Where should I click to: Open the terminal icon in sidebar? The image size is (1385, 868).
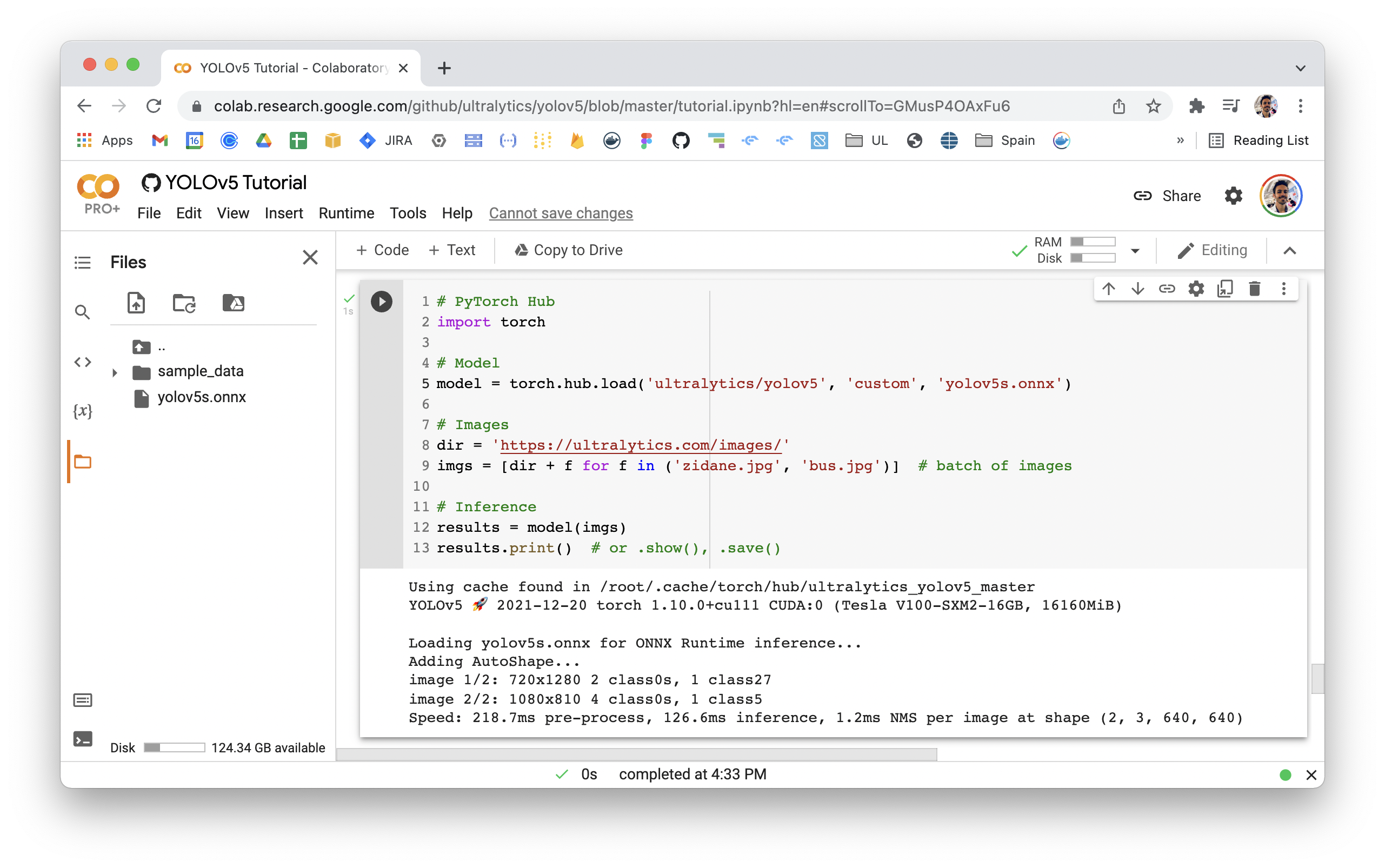pos(83,739)
